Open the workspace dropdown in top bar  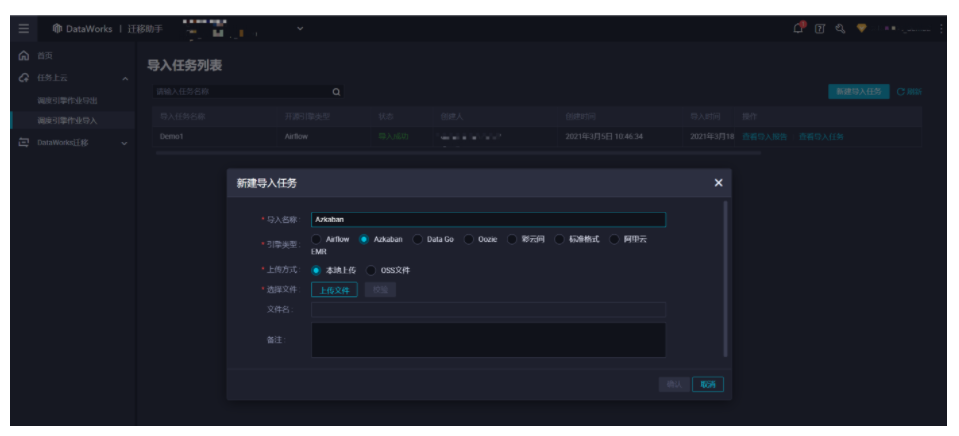tap(300, 29)
